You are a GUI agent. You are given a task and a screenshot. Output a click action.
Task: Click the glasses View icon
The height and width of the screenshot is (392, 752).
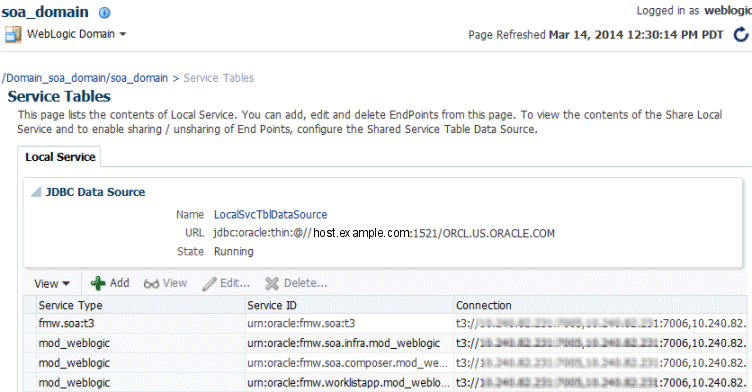click(151, 284)
